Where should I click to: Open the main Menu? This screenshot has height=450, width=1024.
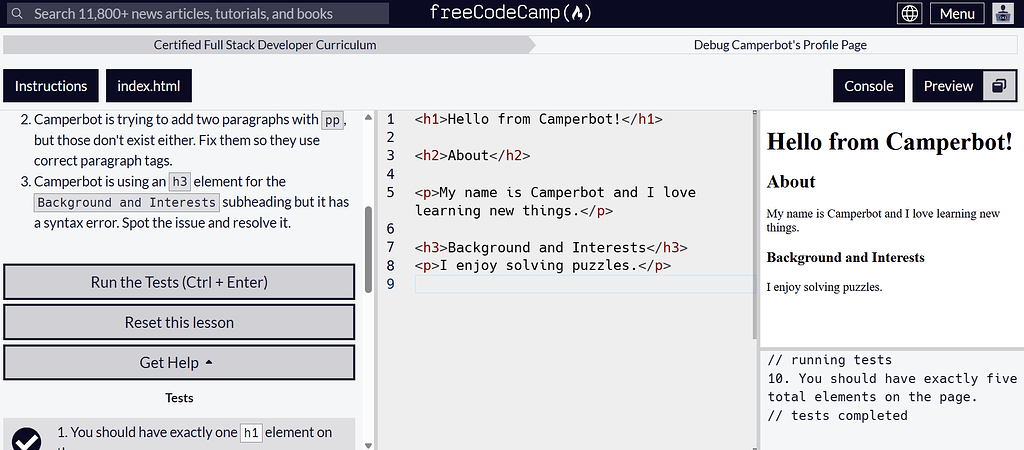pos(957,14)
